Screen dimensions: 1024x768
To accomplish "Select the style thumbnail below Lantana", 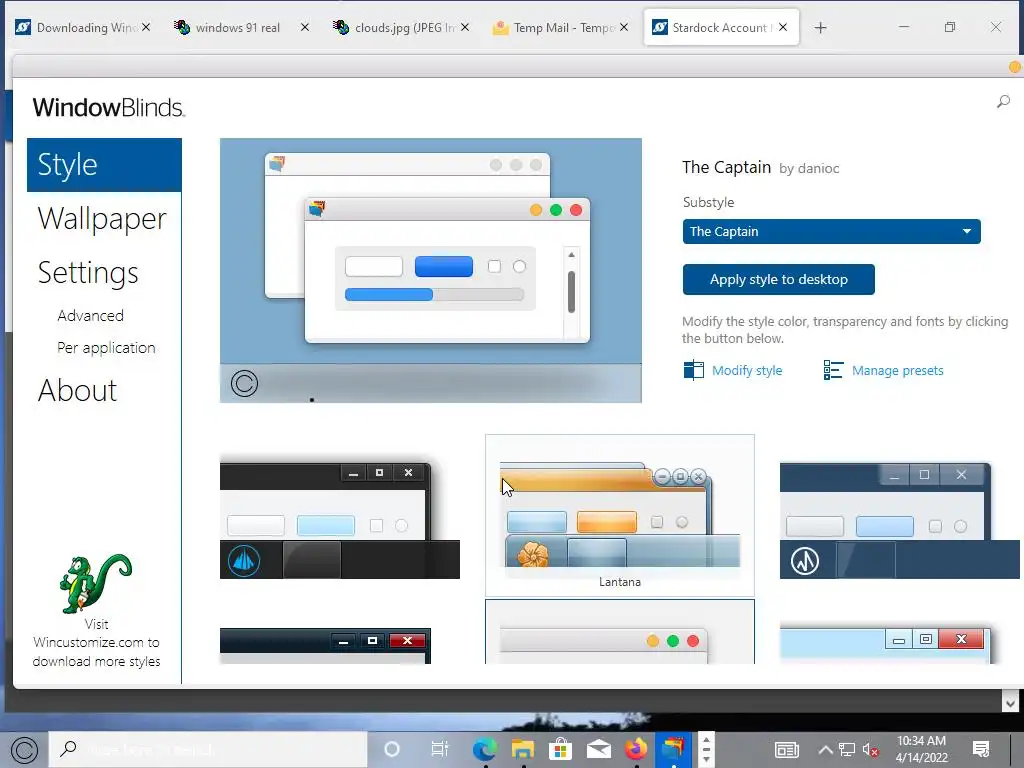I will click(x=620, y=632).
